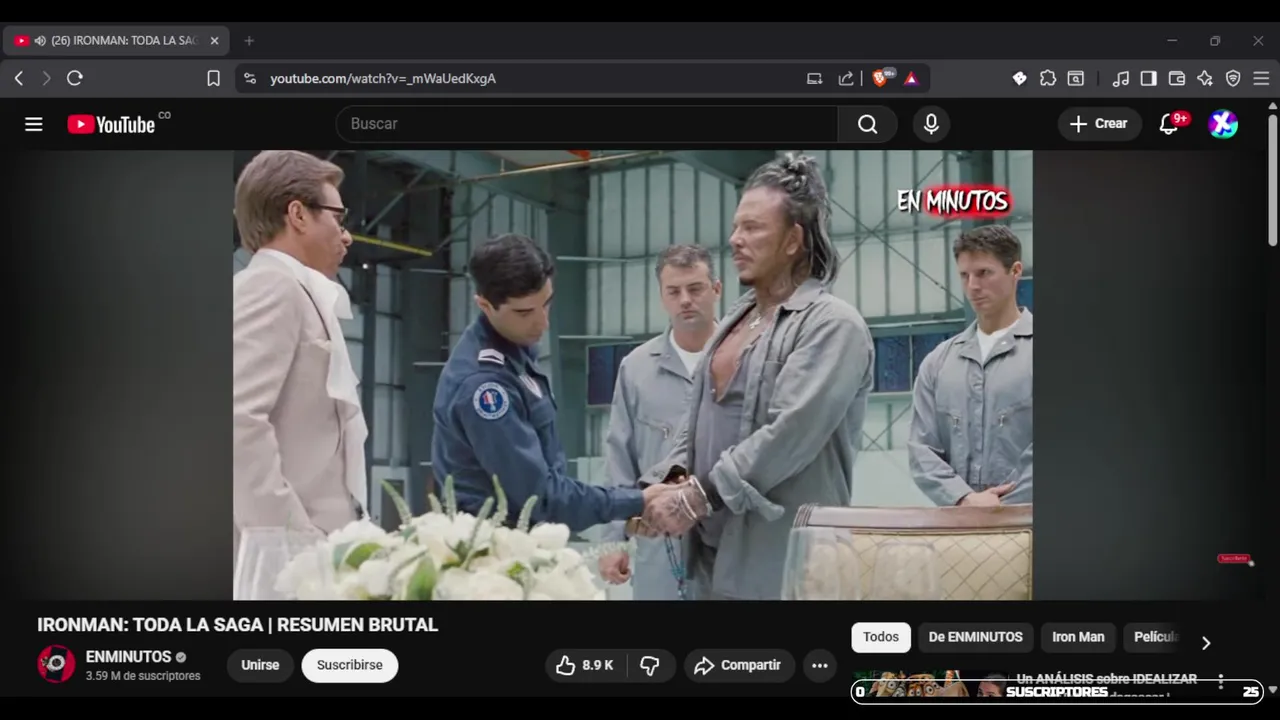Image resolution: width=1280 pixels, height=720 pixels.
Task: Open the YouTube hamburger guide menu
Action: click(34, 124)
